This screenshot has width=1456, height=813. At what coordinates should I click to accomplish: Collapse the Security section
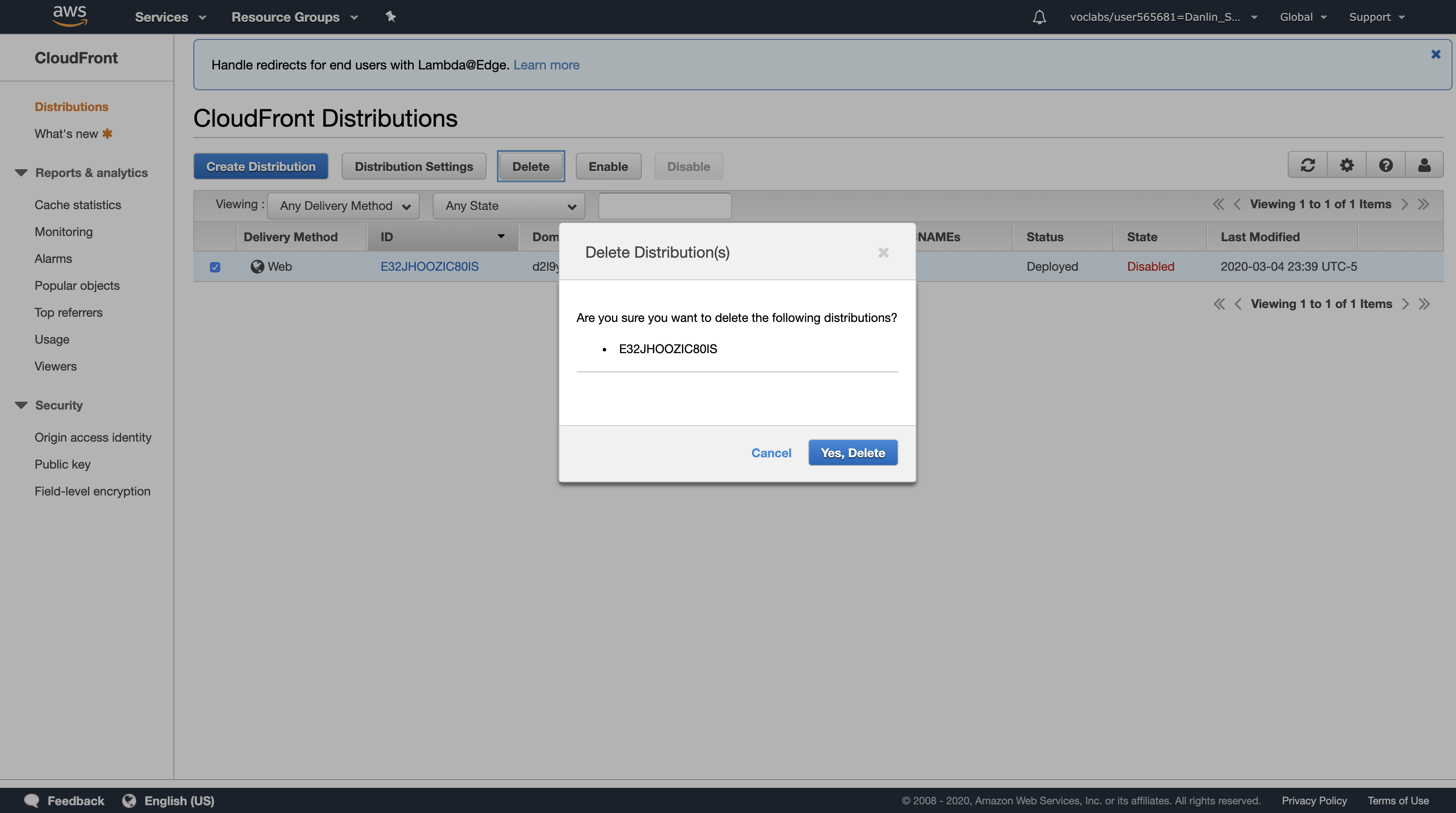[22, 405]
